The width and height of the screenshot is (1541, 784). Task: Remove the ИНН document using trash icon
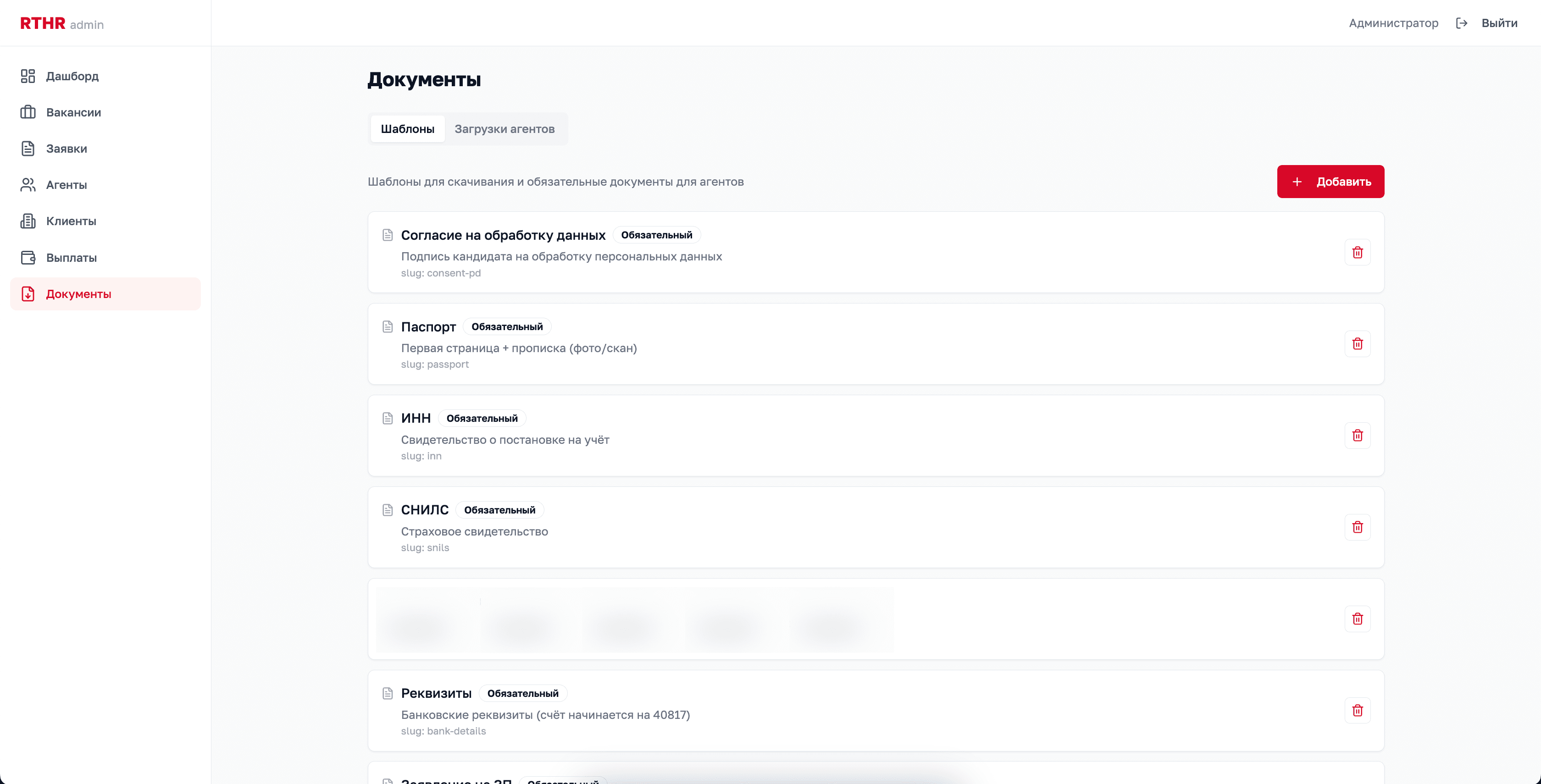1358,436
